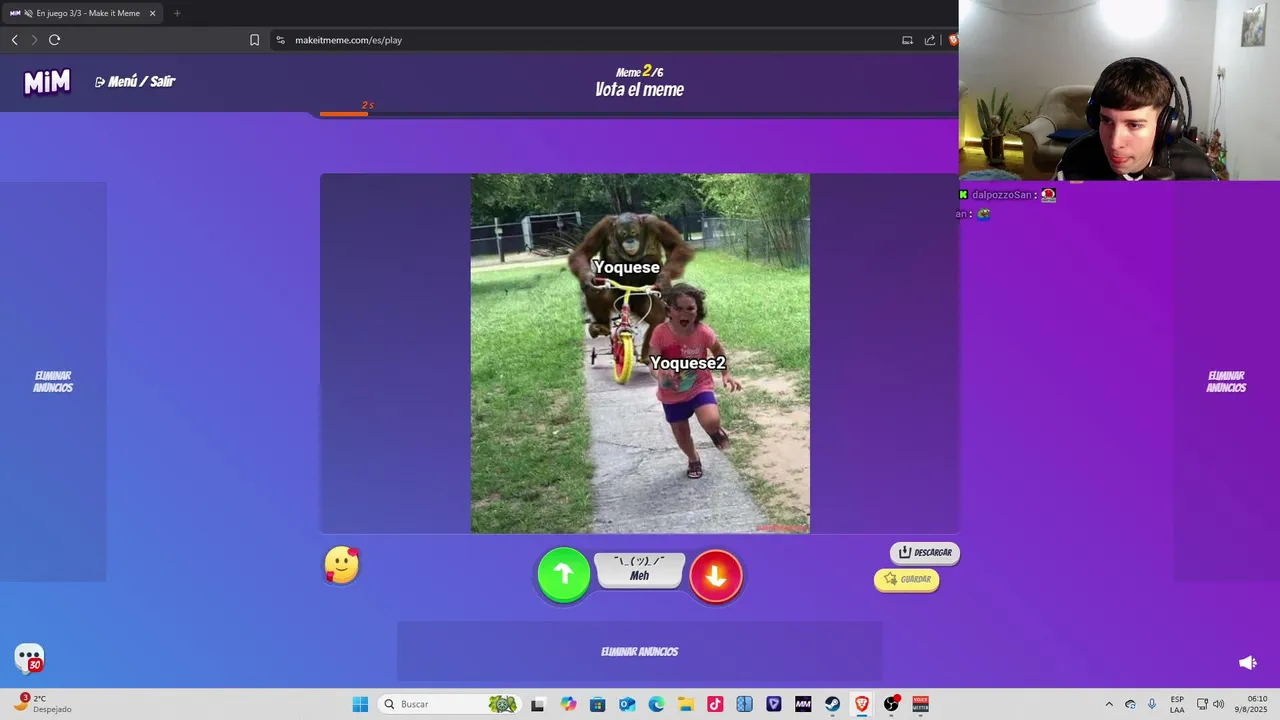Click Eliminar Anuncios at bottom banner

point(640,652)
